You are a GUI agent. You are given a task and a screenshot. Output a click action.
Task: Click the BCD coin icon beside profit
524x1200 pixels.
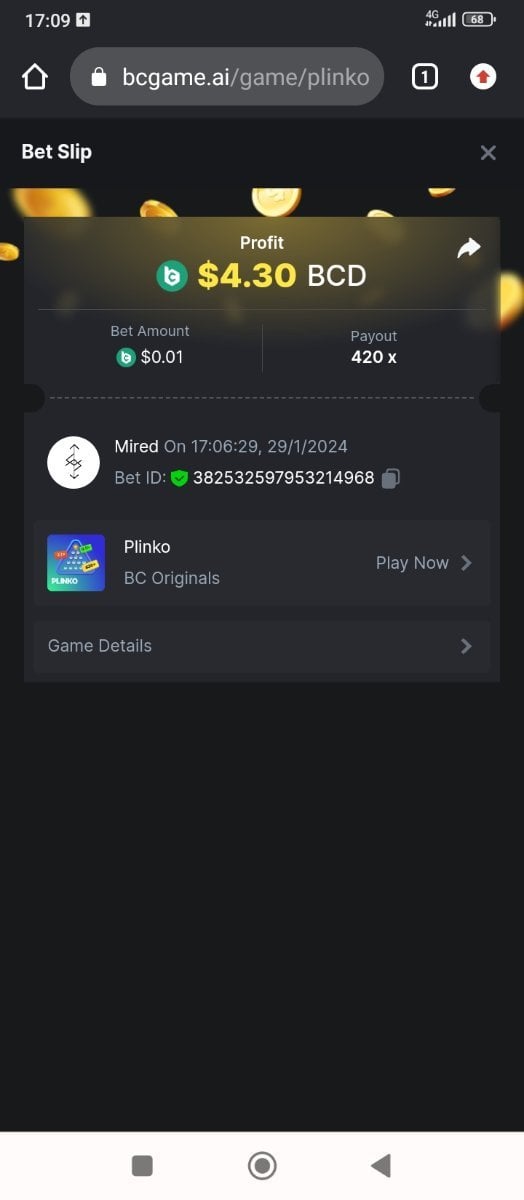pyautogui.click(x=172, y=276)
